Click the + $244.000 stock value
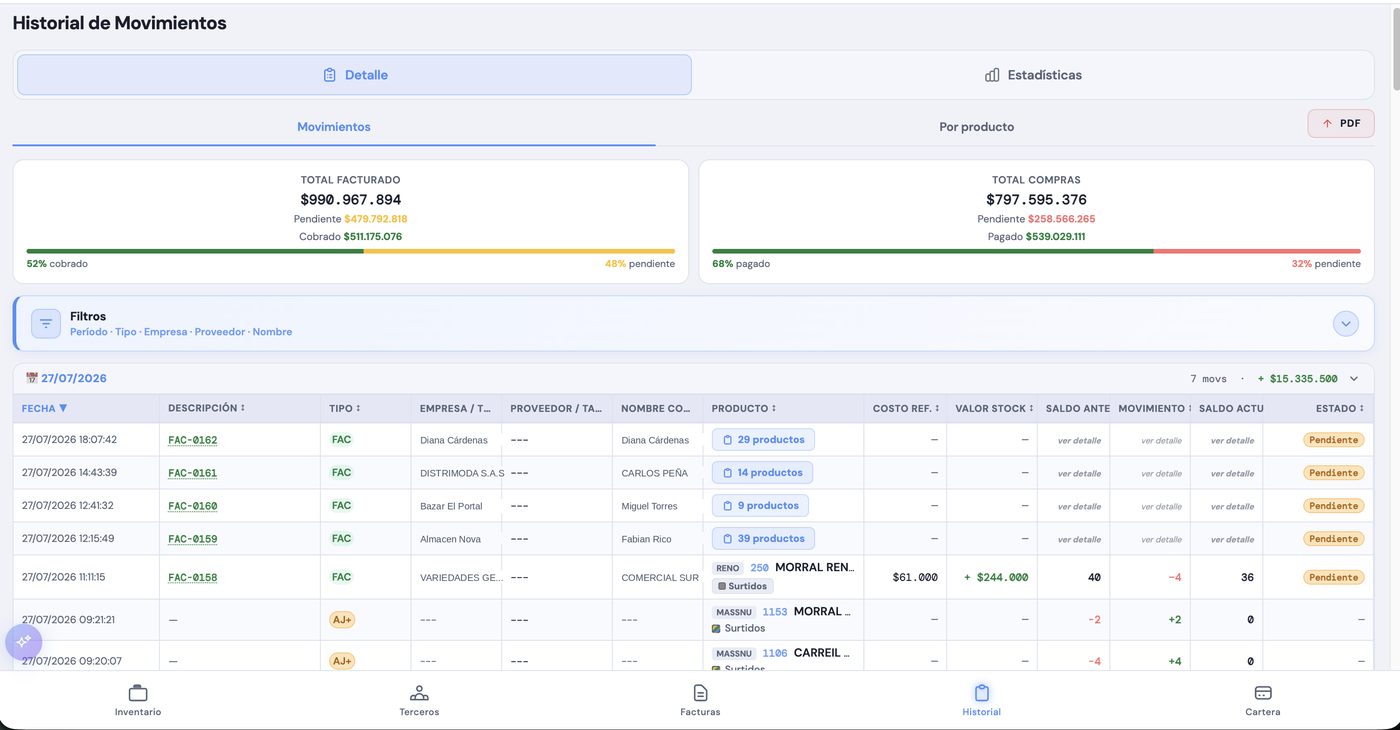The width and height of the screenshot is (1400, 730). pos(995,577)
